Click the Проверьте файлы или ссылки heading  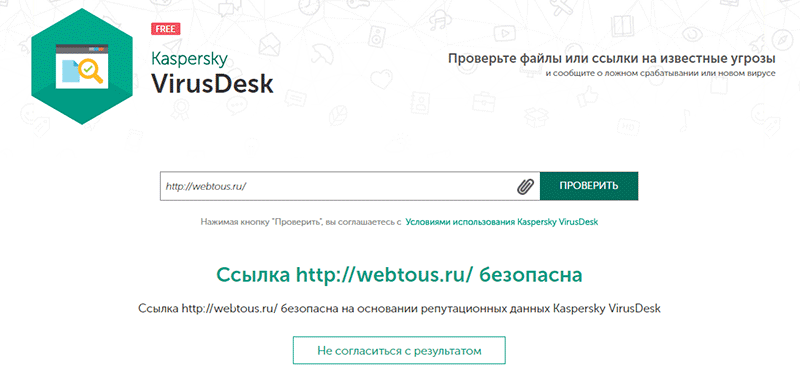click(612, 59)
